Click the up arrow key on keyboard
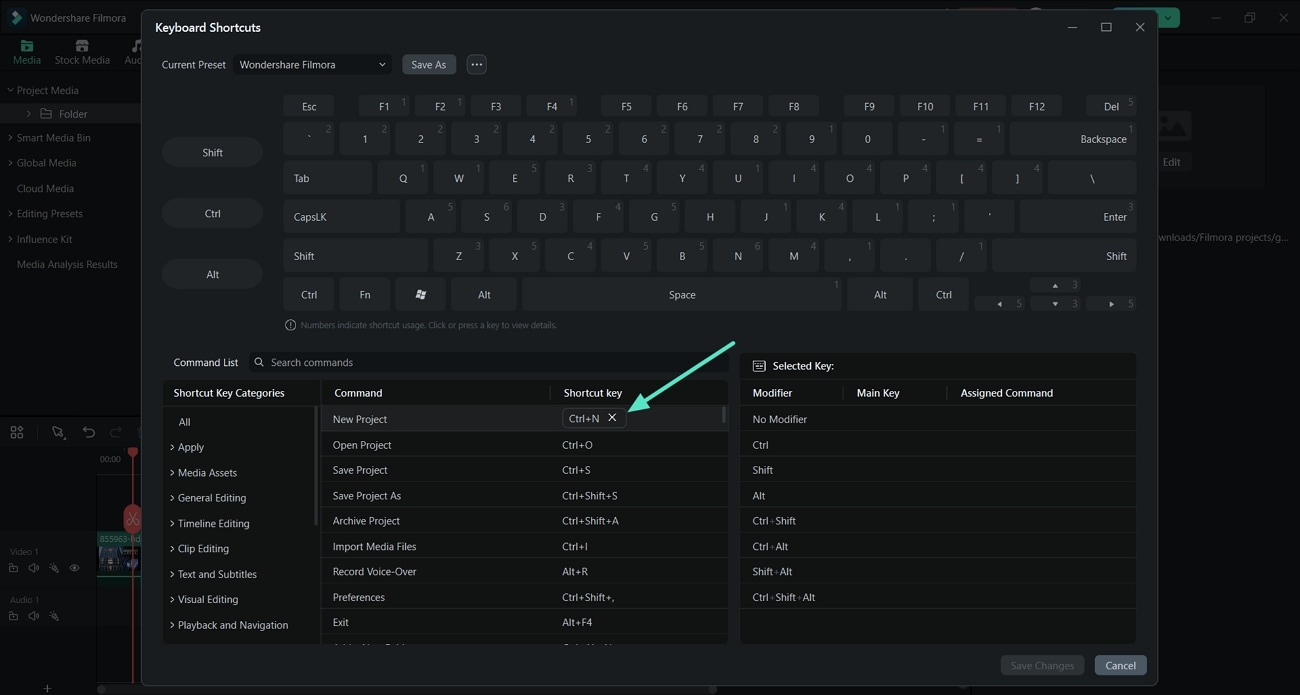 (x=1055, y=285)
